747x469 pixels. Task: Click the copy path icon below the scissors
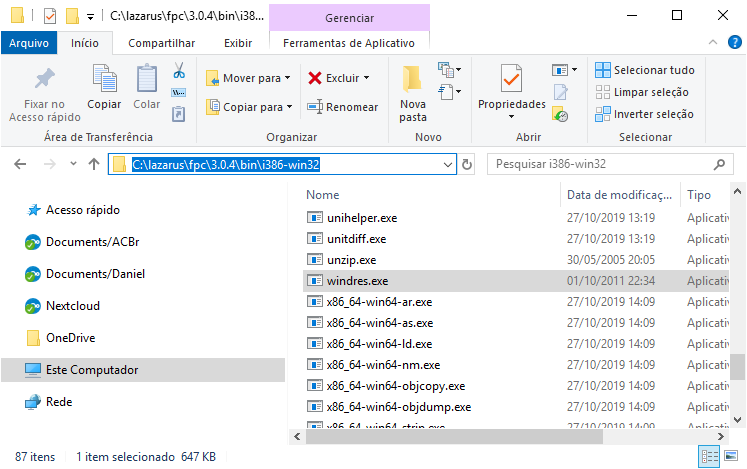click(179, 92)
